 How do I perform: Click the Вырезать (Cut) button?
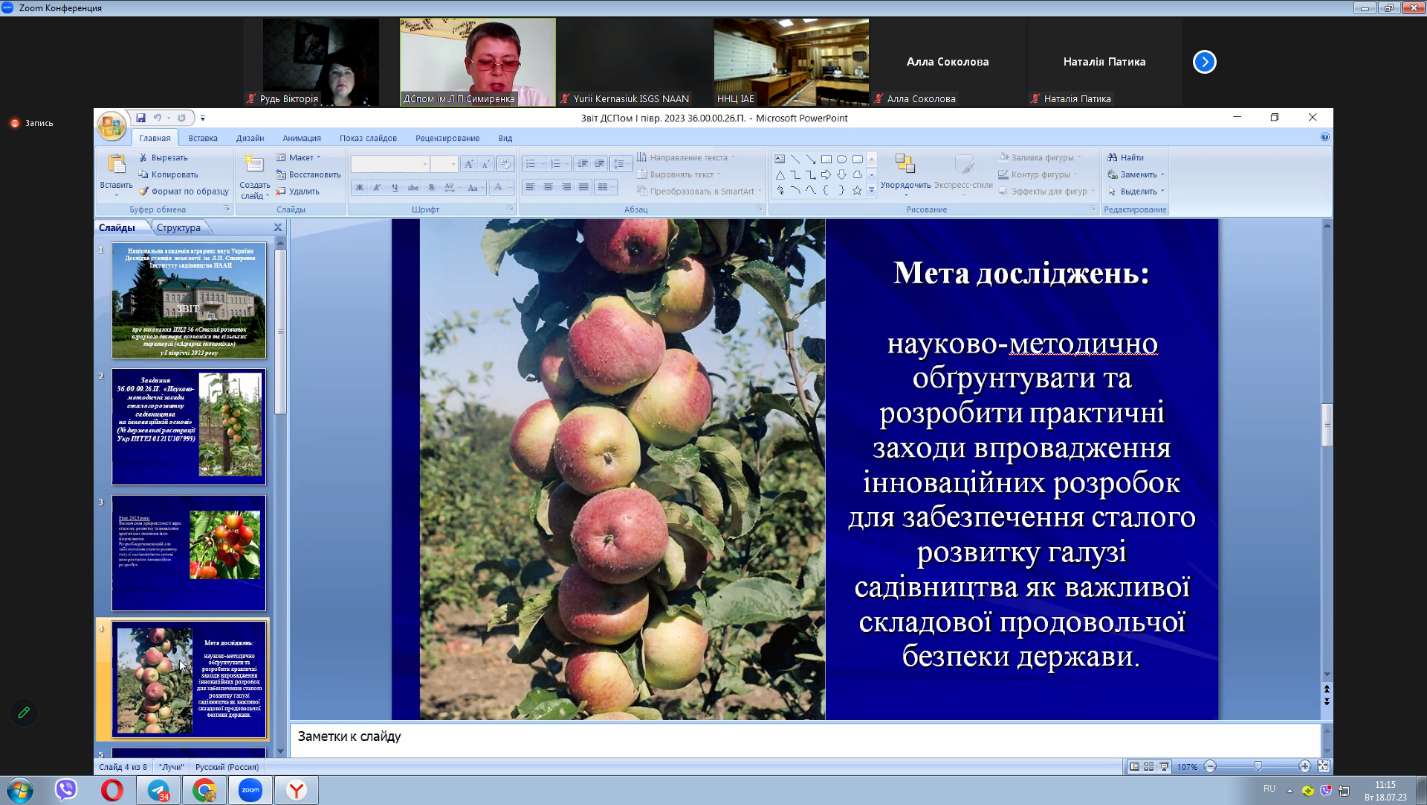pos(162,158)
